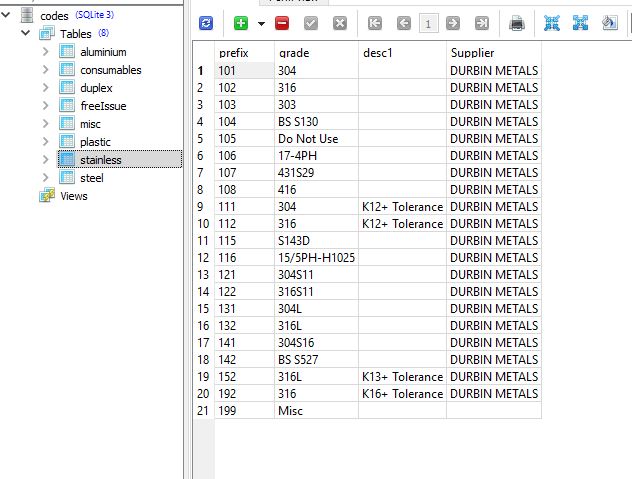
Task: Select K16+ Tolerance cell
Action: pyautogui.click(x=402, y=393)
